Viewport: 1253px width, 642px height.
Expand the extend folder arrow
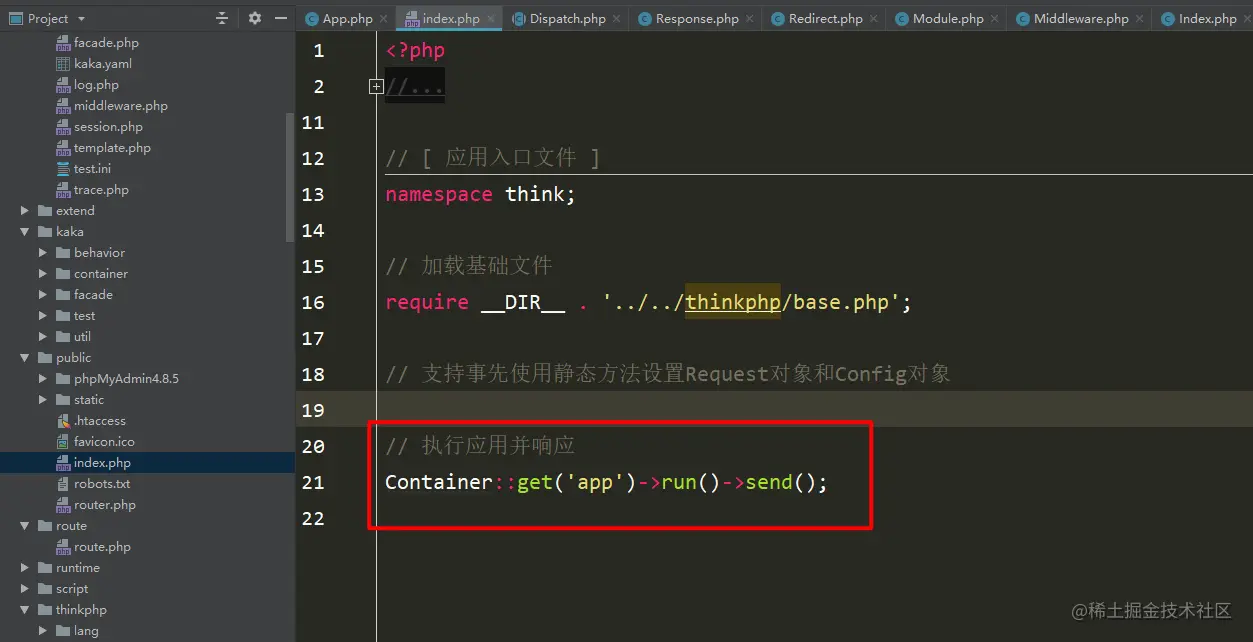[25, 211]
